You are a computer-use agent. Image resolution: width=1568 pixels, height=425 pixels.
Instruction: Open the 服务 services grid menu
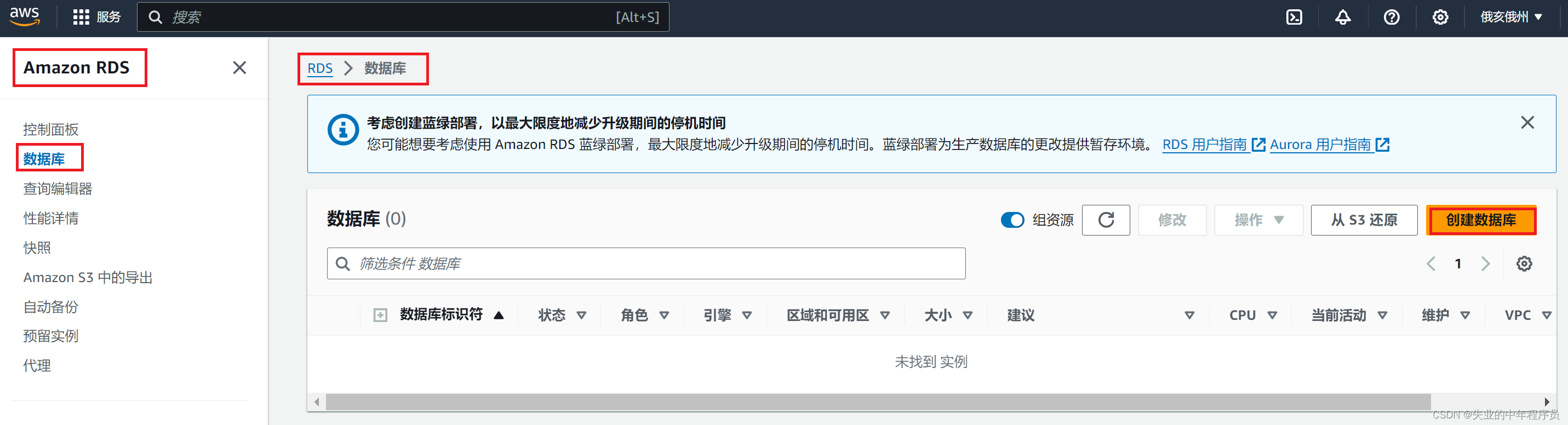(x=97, y=17)
